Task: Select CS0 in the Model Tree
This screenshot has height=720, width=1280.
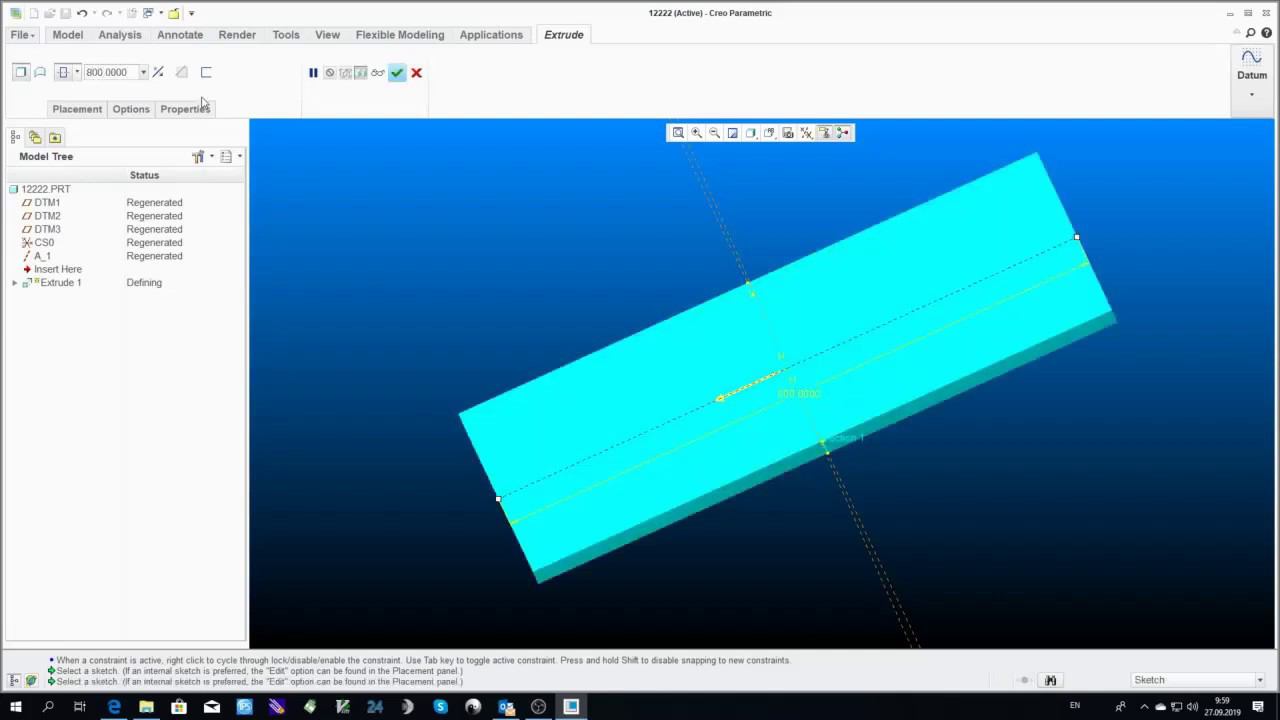Action: [x=44, y=243]
